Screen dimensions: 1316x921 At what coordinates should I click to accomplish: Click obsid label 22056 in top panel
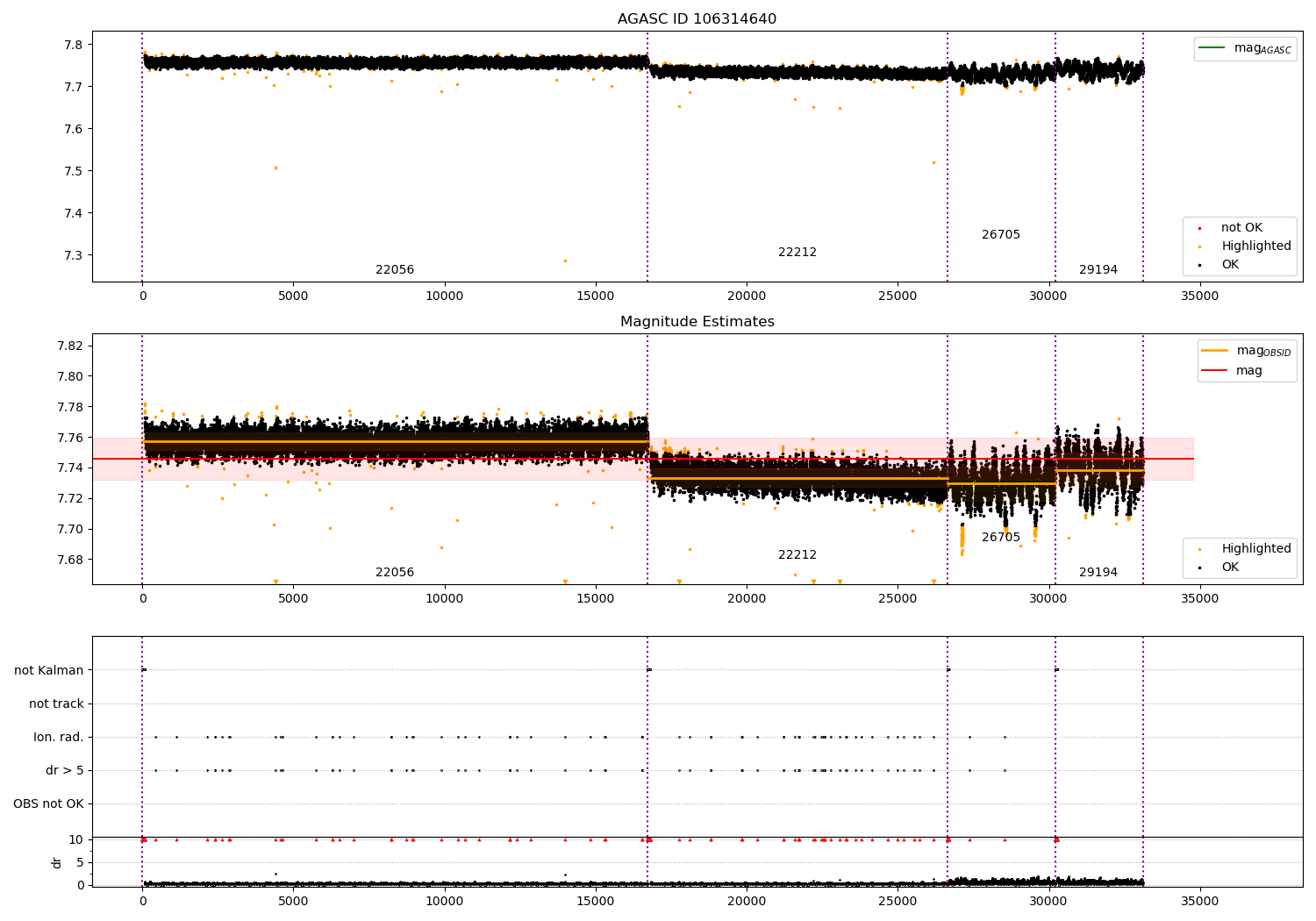tap(395, 270)
